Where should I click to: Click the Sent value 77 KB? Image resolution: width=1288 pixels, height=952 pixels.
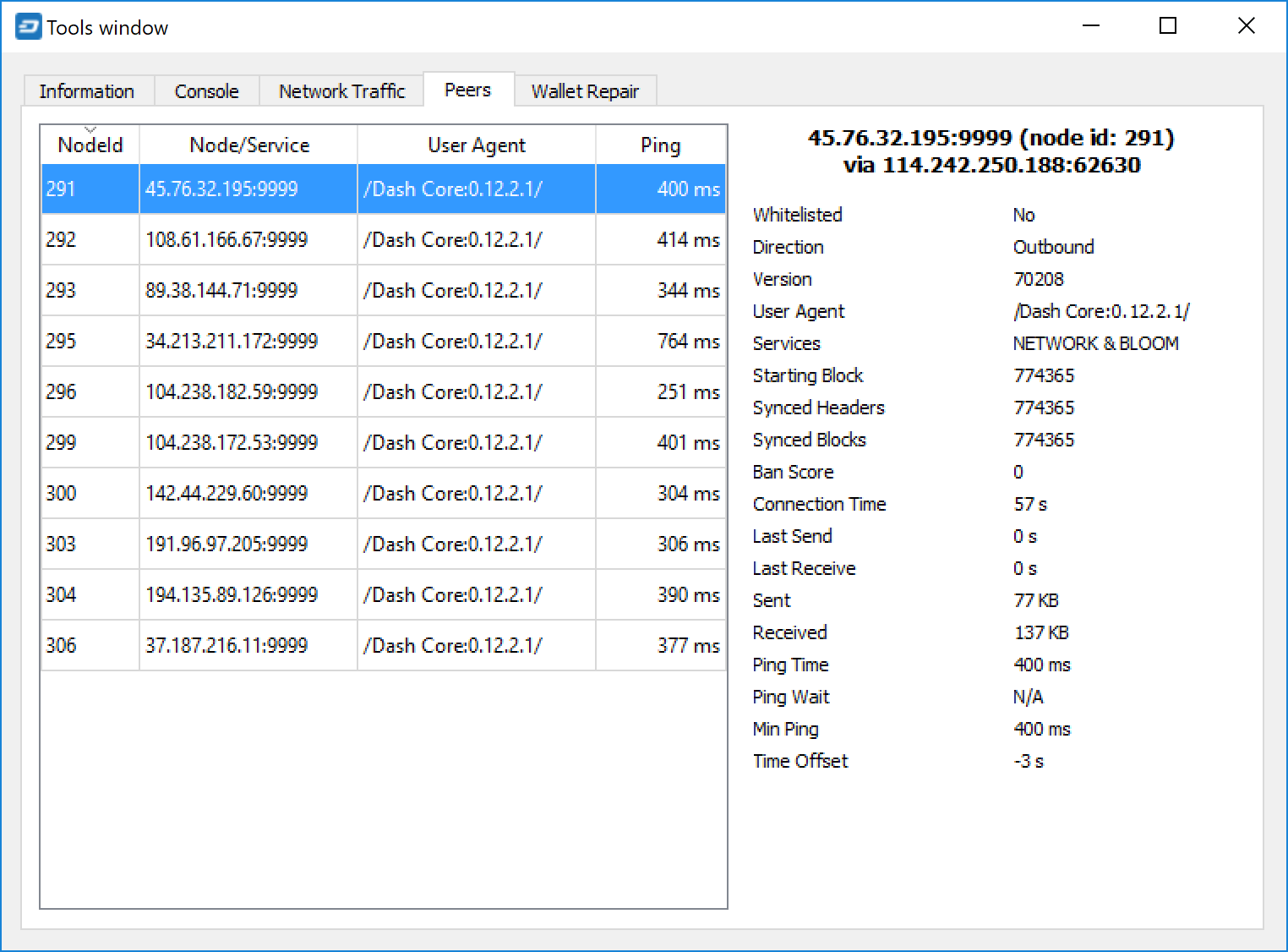coord(1036,600)
